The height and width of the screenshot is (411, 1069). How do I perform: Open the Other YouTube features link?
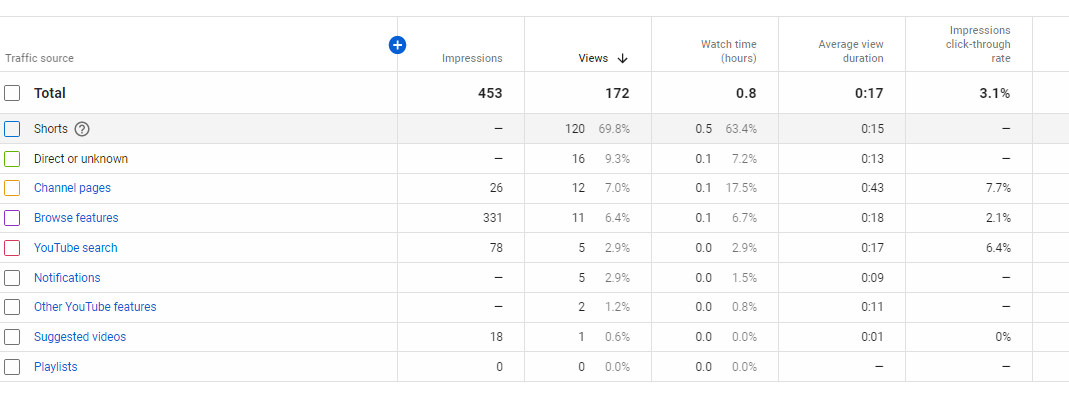click(95, 307)
